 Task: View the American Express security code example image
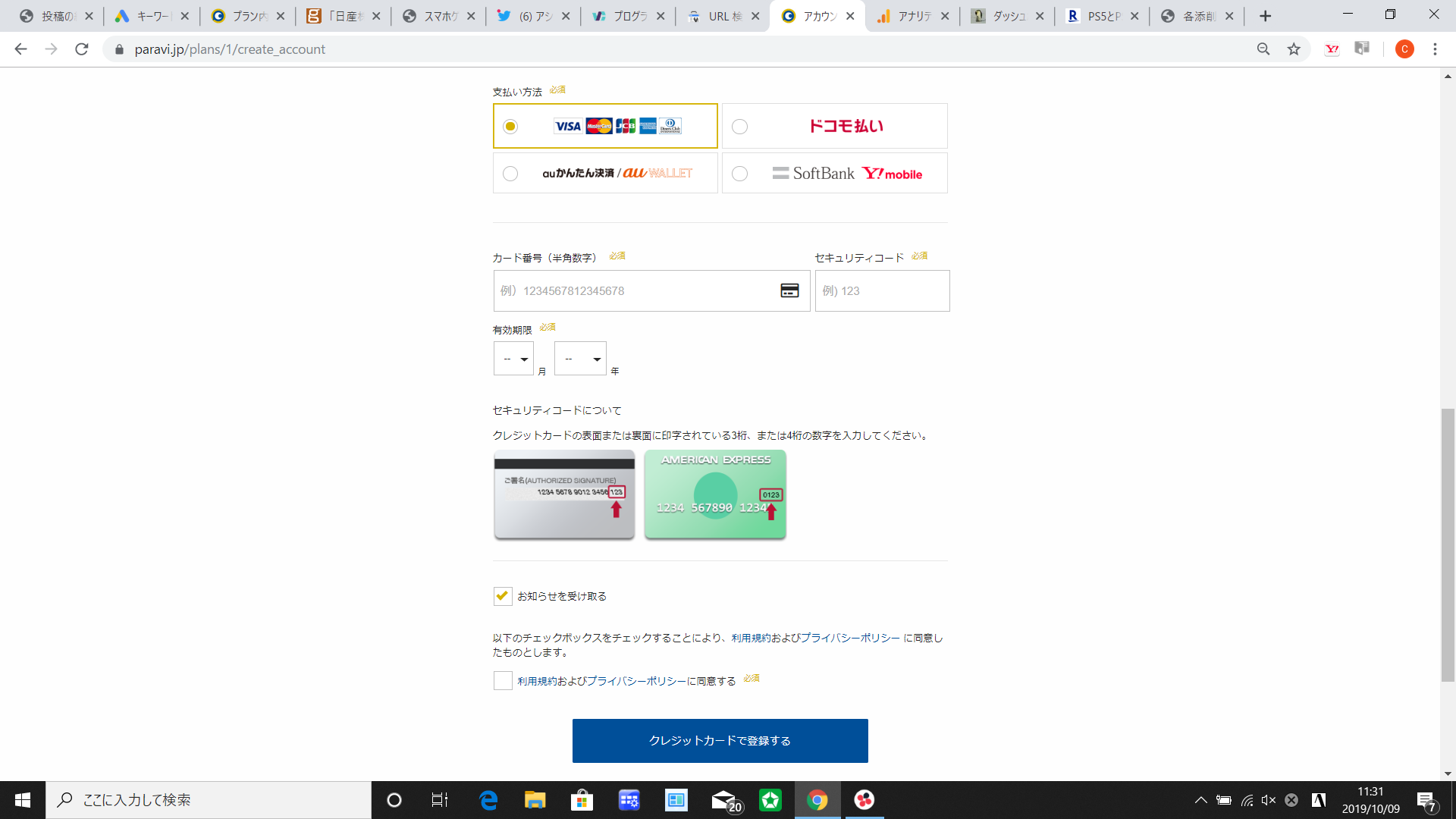point(715,494)
